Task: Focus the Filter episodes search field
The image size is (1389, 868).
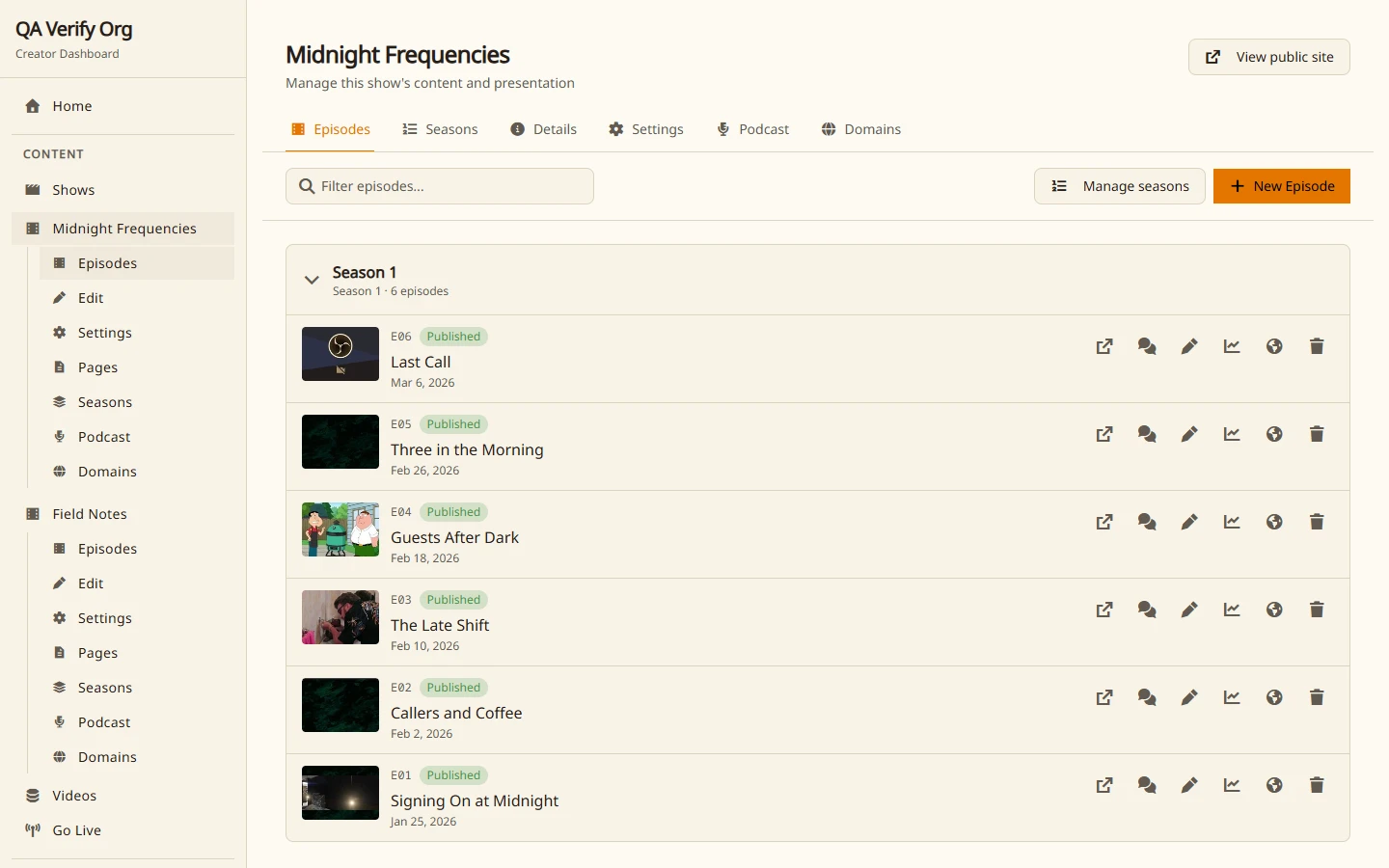Action: [440, 186]
